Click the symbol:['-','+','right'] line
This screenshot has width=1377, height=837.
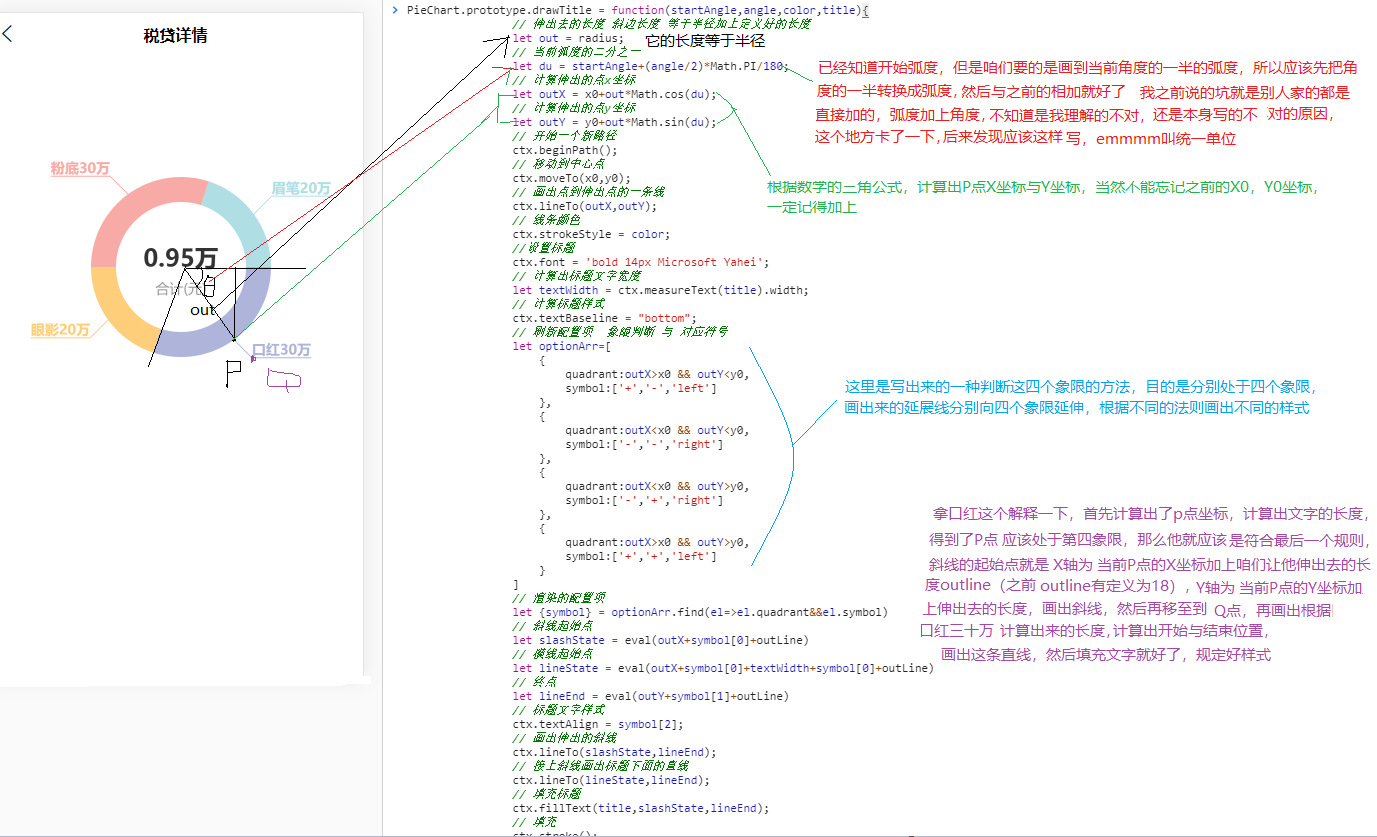[x=644, y=500]
